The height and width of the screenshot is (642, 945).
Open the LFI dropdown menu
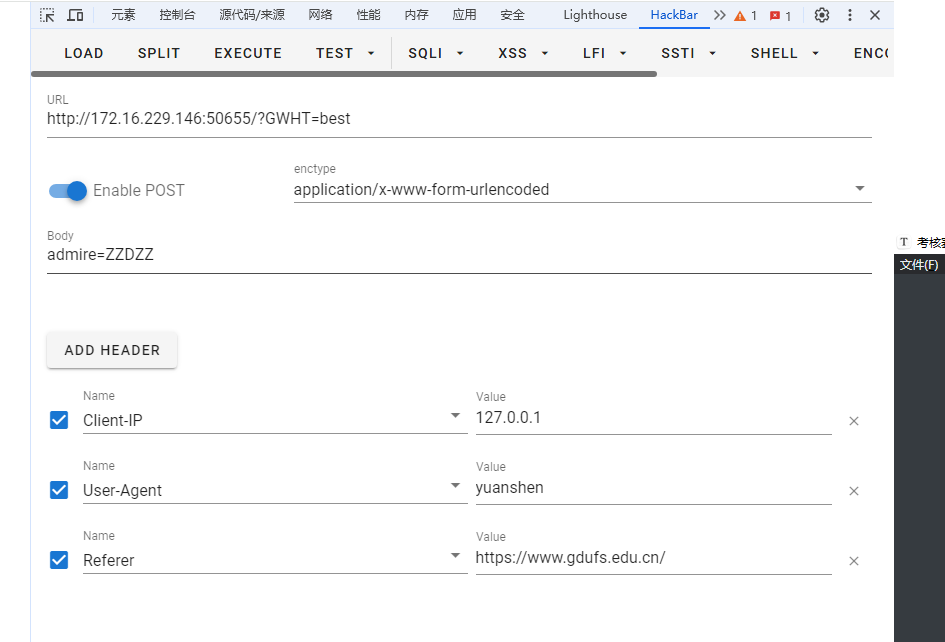click(604, 54)
